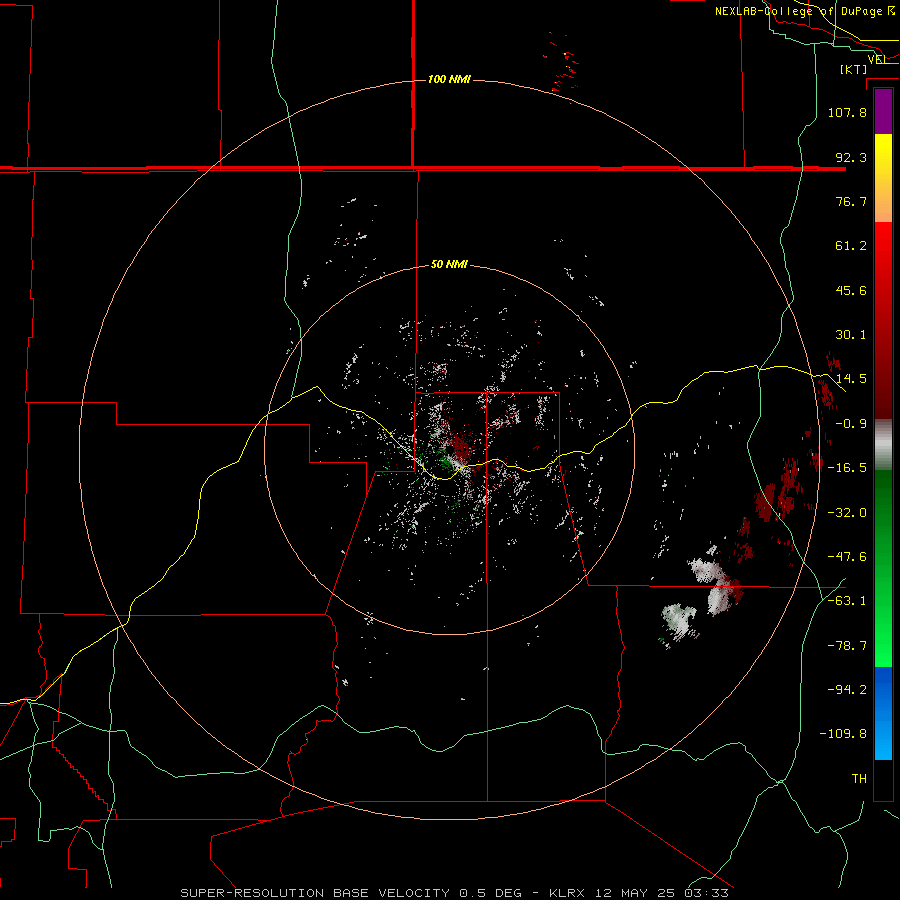Click the -94.2 velocity scale value

pos(847,690)
